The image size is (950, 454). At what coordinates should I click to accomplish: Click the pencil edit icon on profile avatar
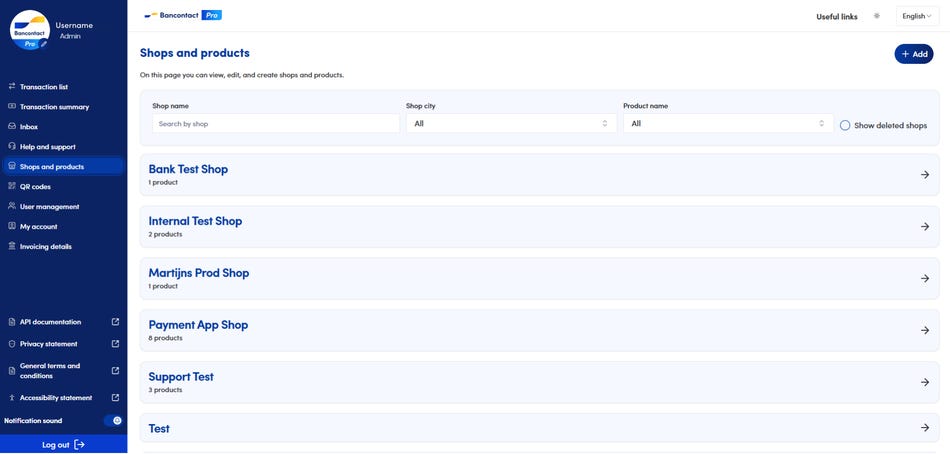coord(44,44)
